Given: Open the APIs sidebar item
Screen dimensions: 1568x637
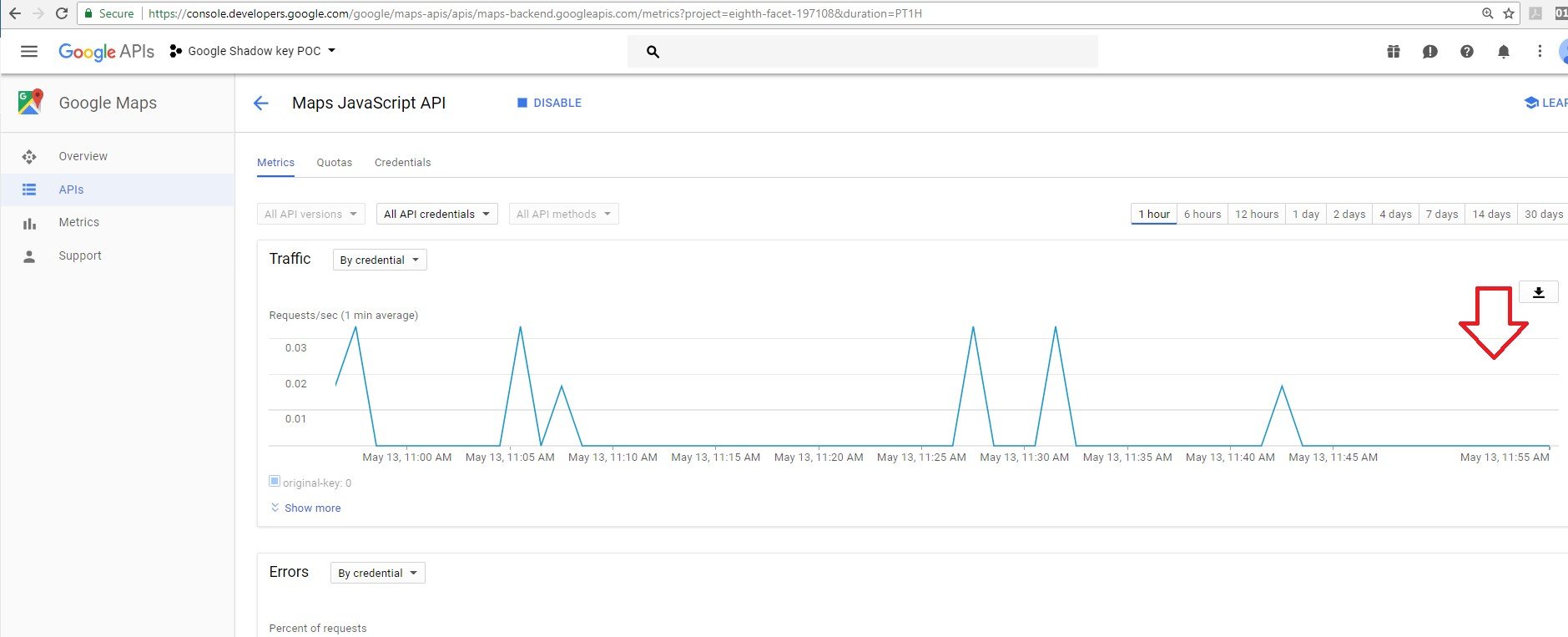Looking at the screenshot, I should point(117,190).
